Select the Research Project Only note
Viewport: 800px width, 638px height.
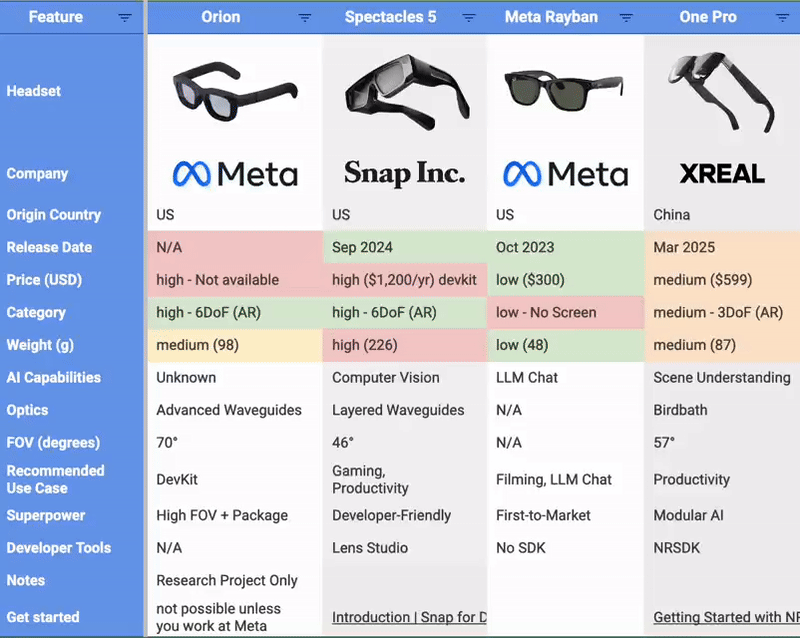click(227, 580)
